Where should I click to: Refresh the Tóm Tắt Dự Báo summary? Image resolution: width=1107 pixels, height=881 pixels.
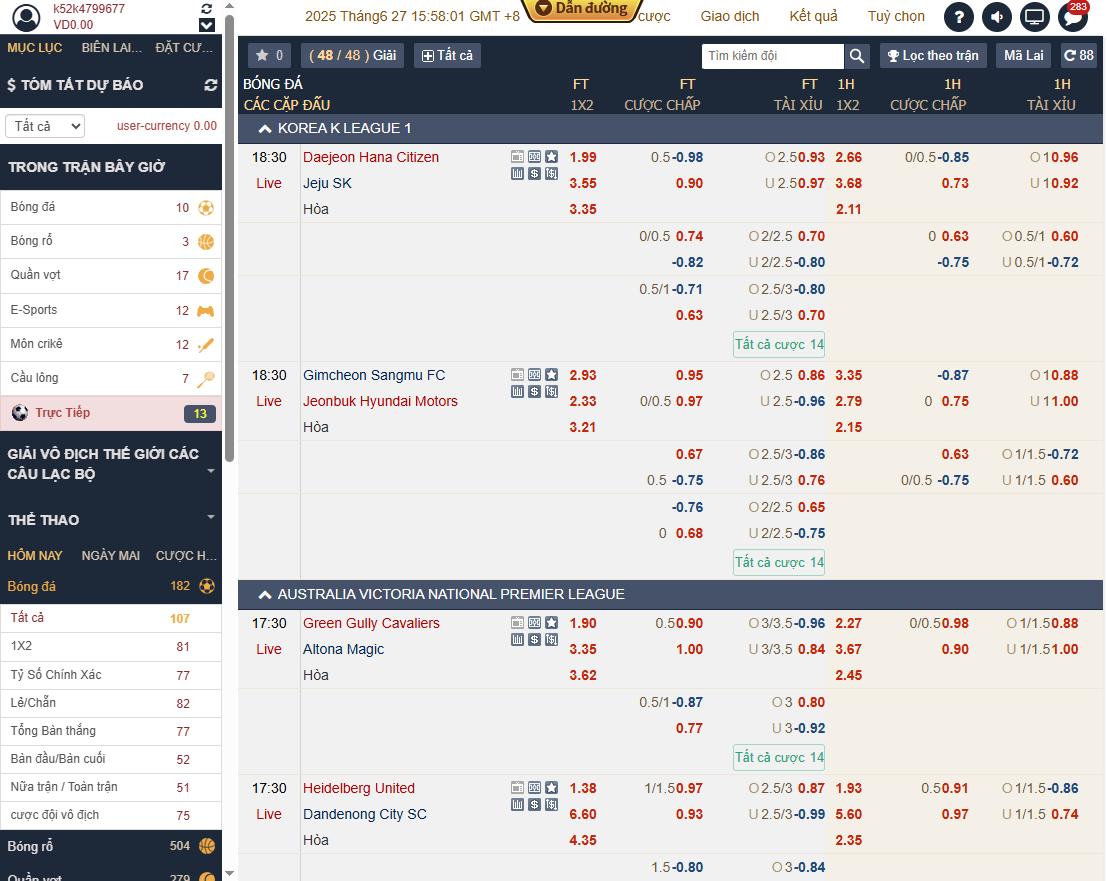pos(210,85)
